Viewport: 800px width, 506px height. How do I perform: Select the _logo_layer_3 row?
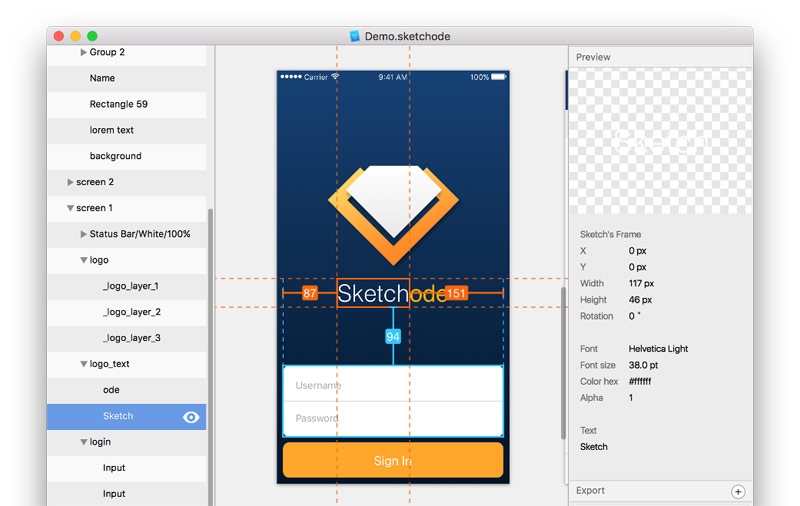(x=127, y=338)
